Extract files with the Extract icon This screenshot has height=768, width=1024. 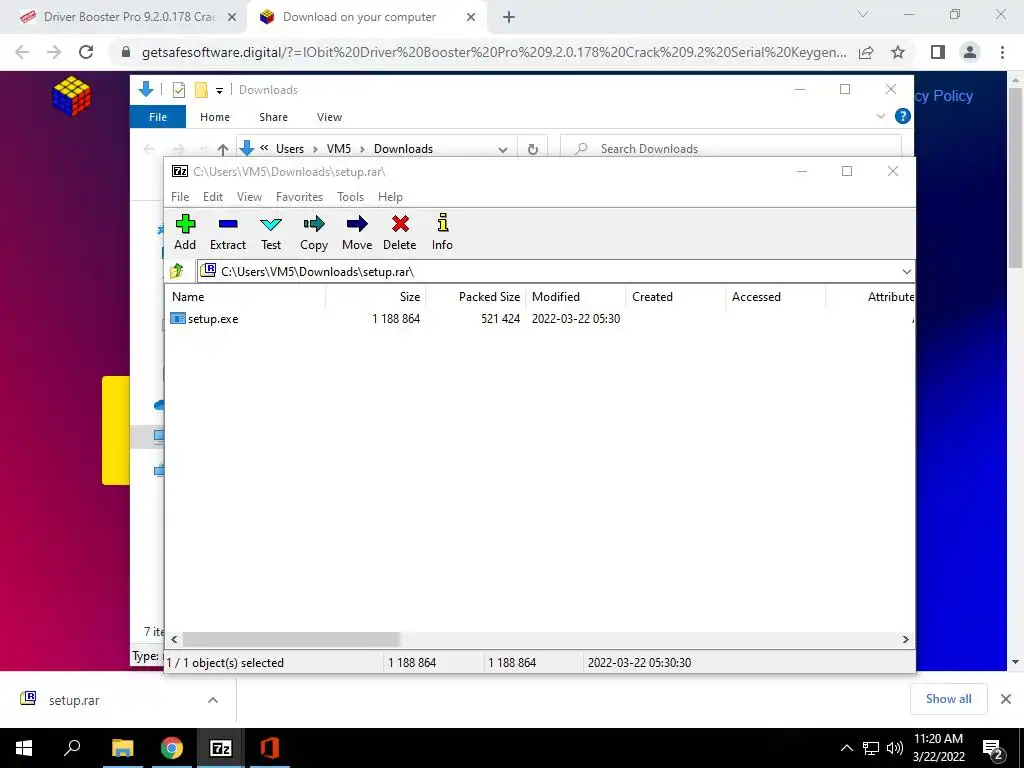227,233
